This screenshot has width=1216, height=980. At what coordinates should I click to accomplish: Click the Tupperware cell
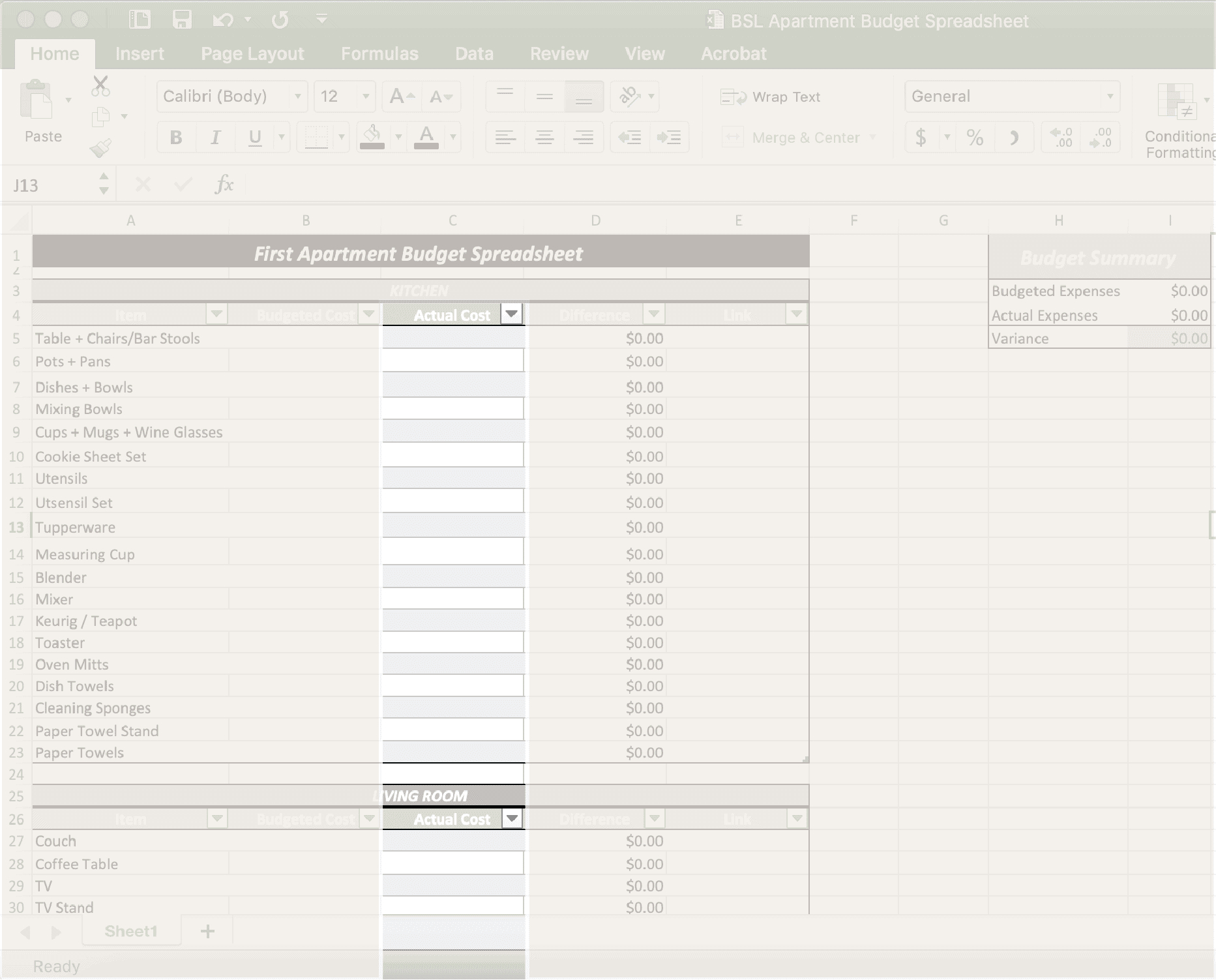tap(130, 527)
